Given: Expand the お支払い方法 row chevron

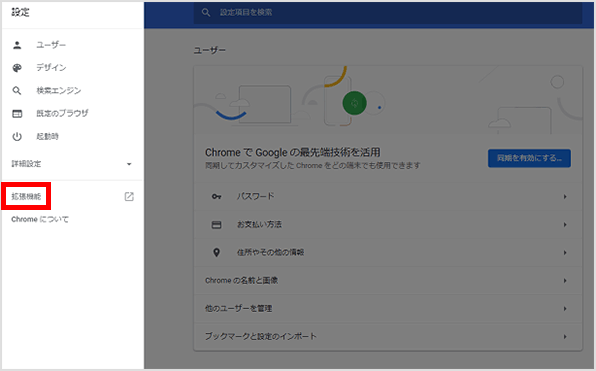Looking at the screenshot, I should [x=565, y=225].
